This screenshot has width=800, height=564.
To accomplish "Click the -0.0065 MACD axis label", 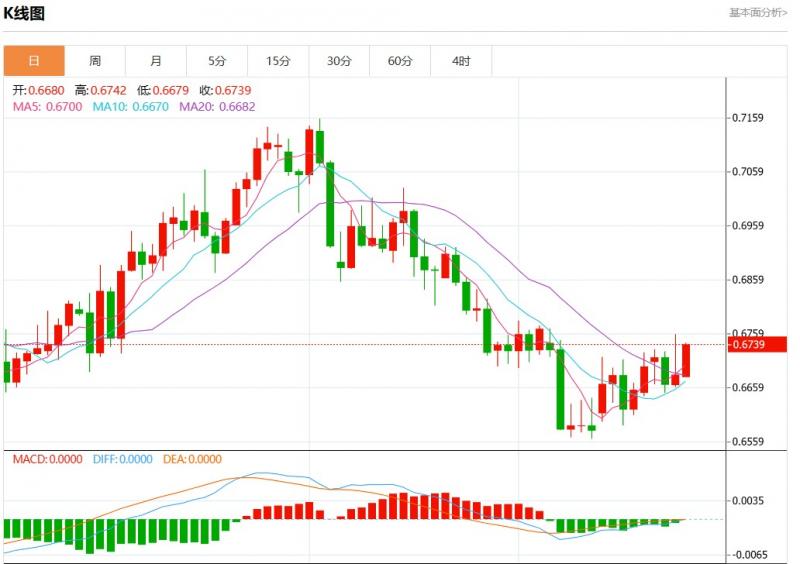I will pyautogui.click(x=749, y=555).
